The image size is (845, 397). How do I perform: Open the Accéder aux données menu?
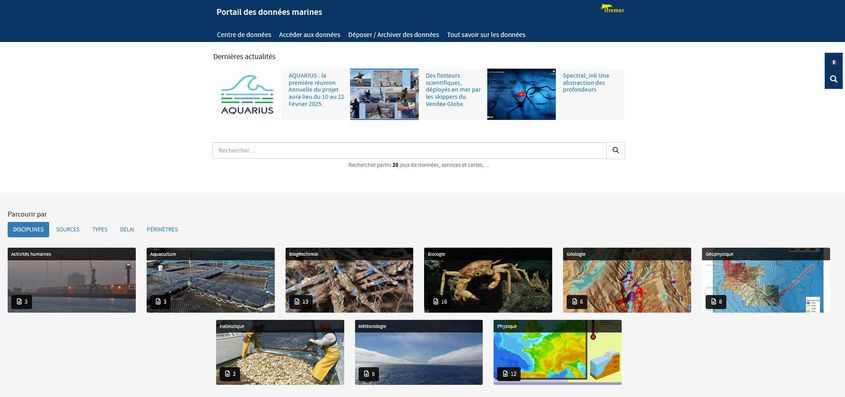coord(309,34)
